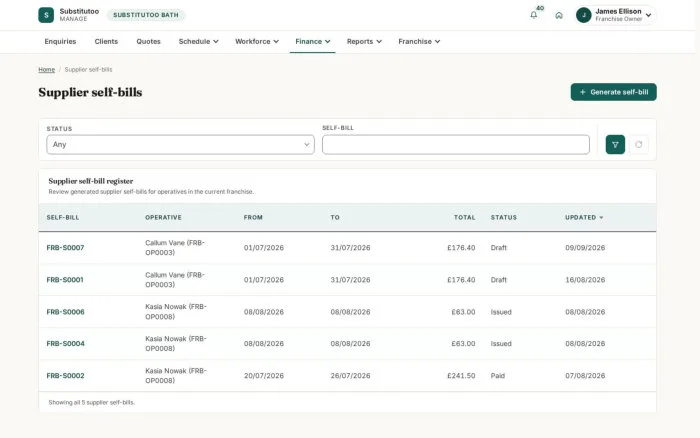Click Draft status in FRB-S0001 row

pyautogui.click(x=499, y=280)
